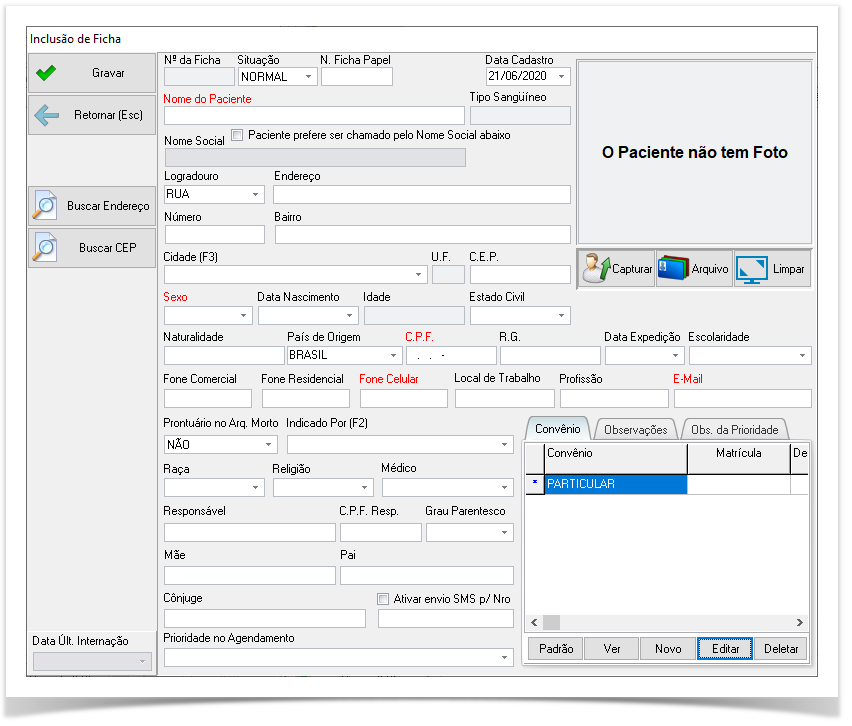Click the Buscar Endereço magnifier icon
The image size is (852, 726).
[45, 205]
